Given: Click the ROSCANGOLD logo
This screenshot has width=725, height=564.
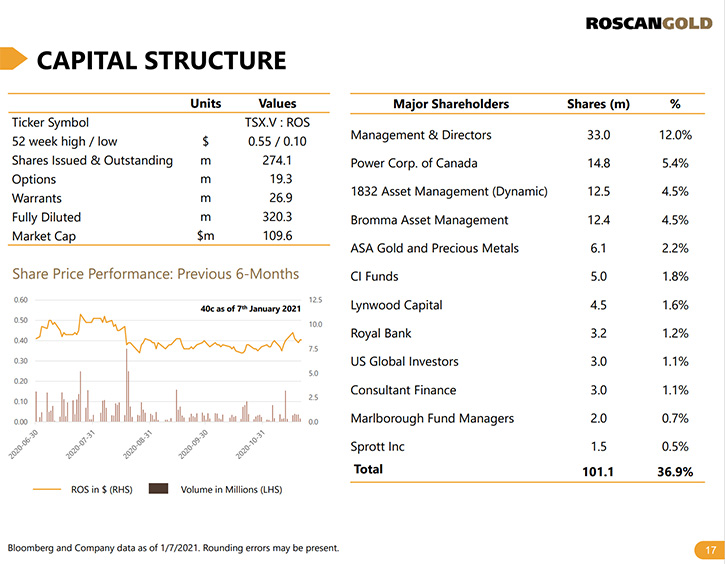Looking at the screenshot, I should (x=649, y=24).
